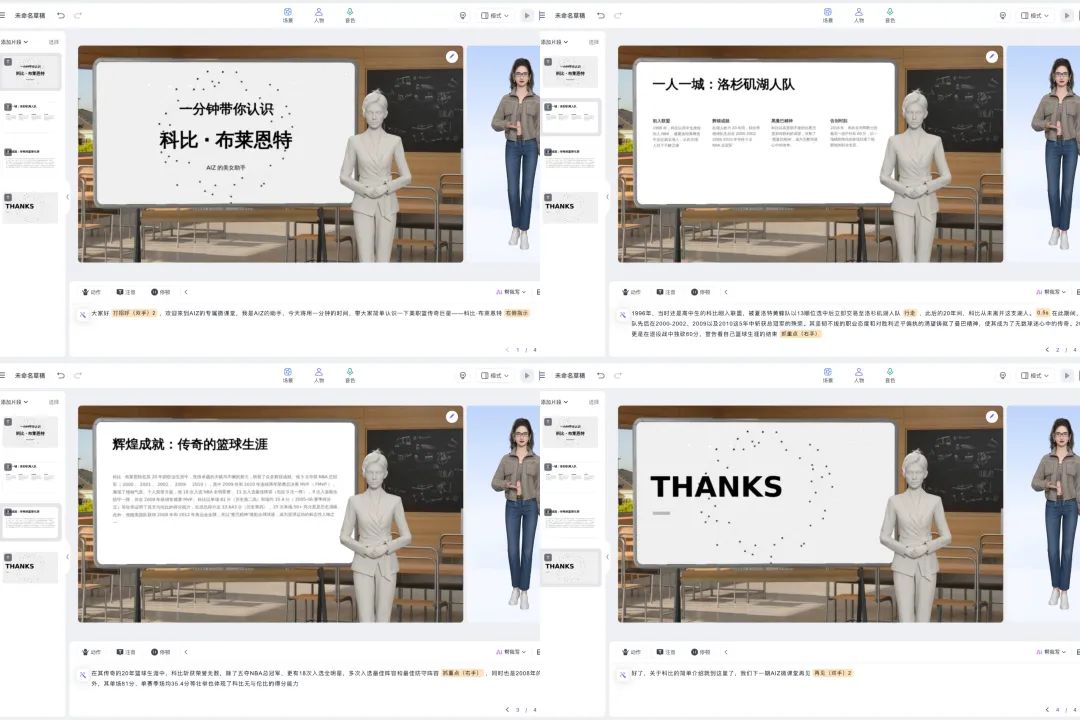The width and height of the screenshot is (1080, 720).
Task: Expand 横式 layout dropdown in page 1/4 window
Action: coord(495,15)
